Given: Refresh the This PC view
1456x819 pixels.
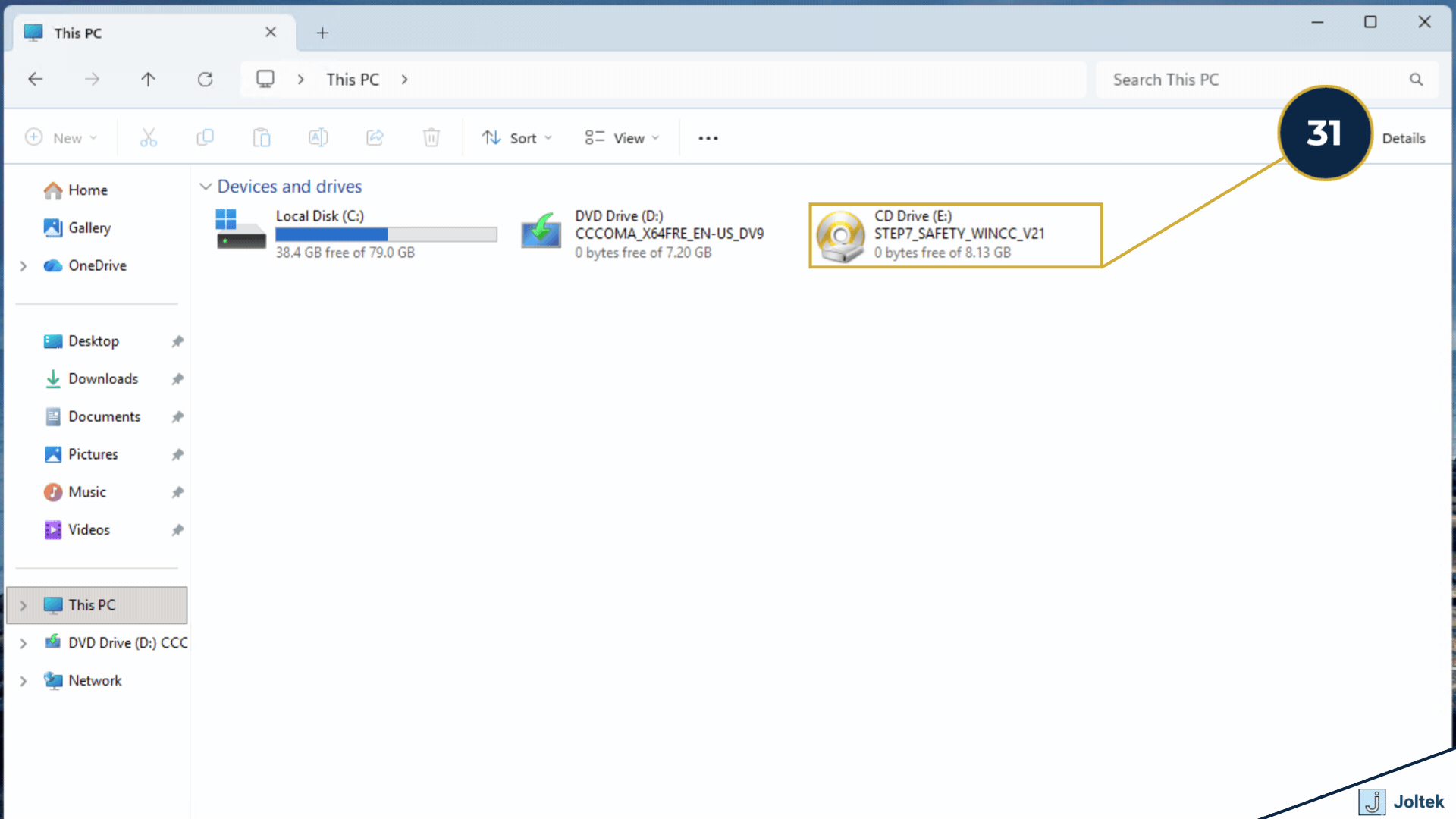Looking at the screenshot, I should tap(205, 80).
